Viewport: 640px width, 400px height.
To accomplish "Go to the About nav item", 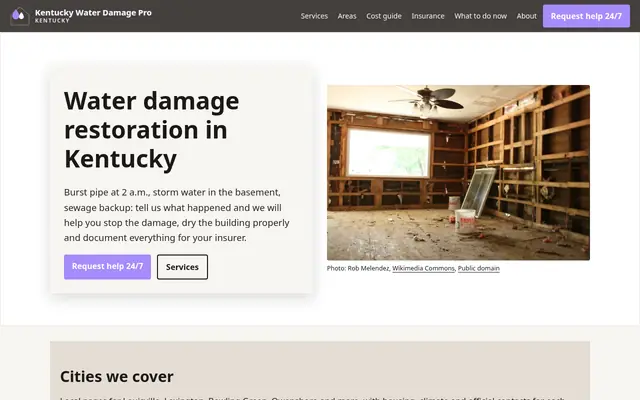I will pos(527,16).
